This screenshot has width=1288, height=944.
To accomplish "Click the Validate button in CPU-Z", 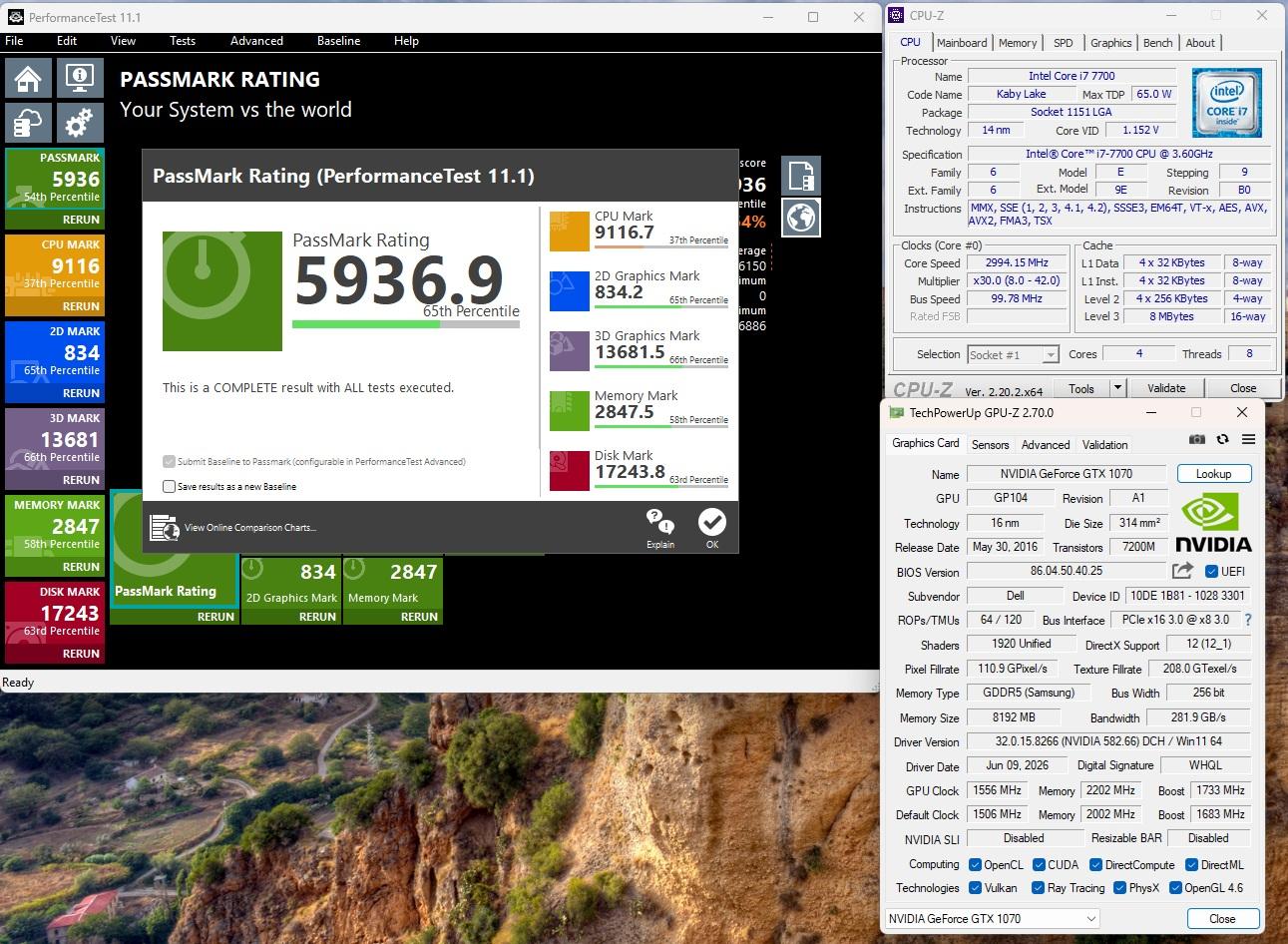I will [x=1166, y=388].
